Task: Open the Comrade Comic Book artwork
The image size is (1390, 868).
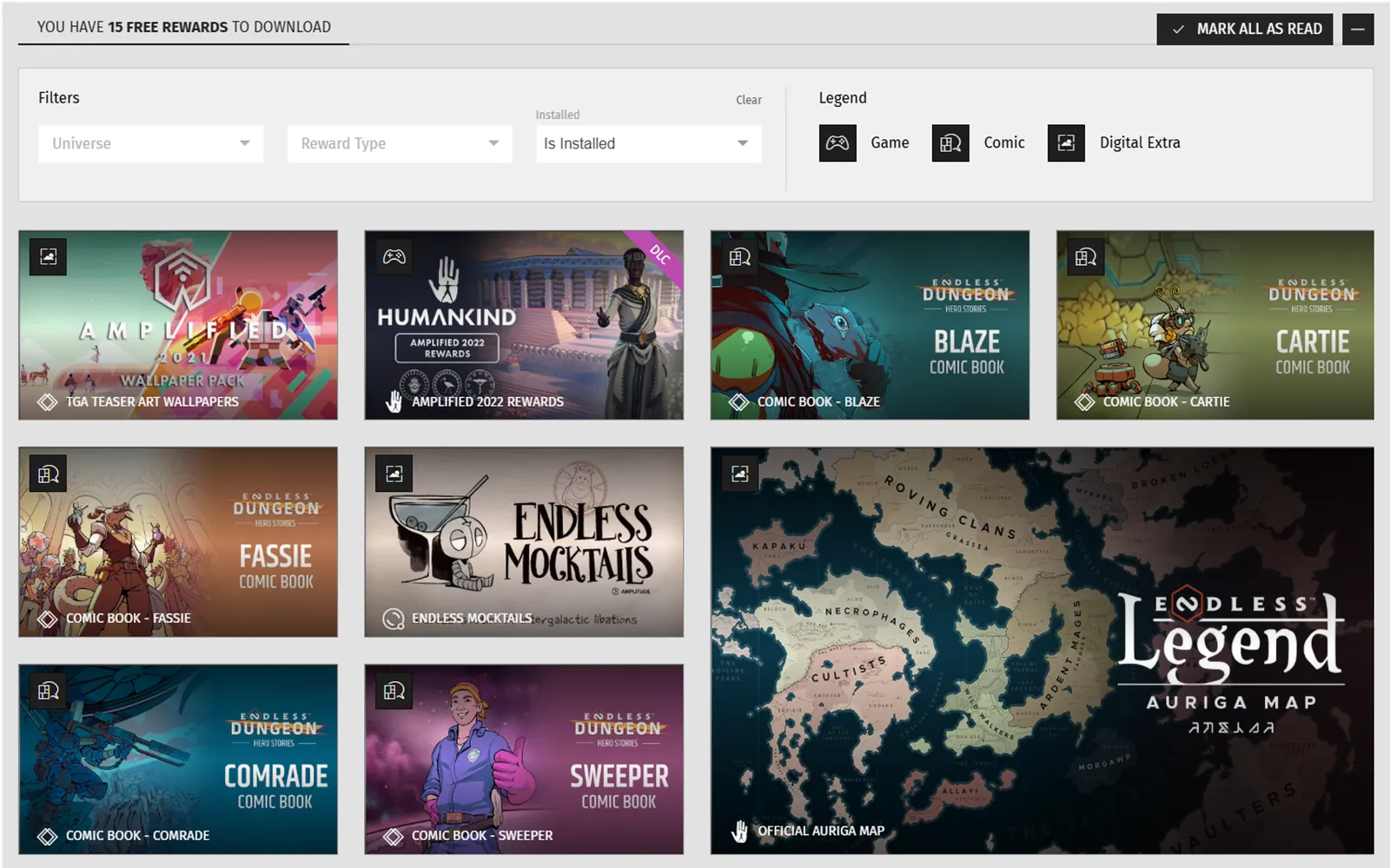Action: click(x=178, y=759)
